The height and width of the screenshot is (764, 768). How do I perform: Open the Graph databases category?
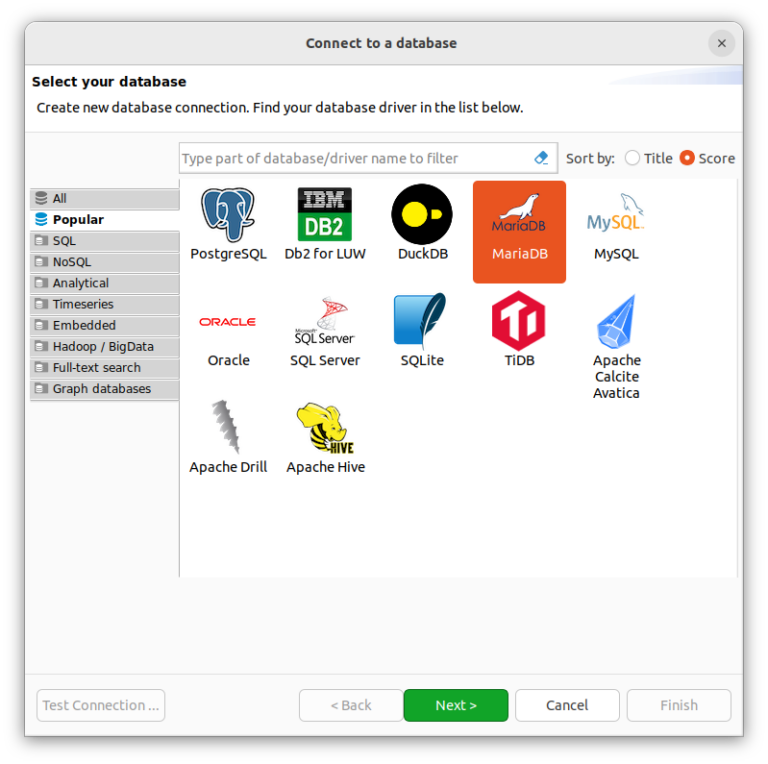click(101, 389)
